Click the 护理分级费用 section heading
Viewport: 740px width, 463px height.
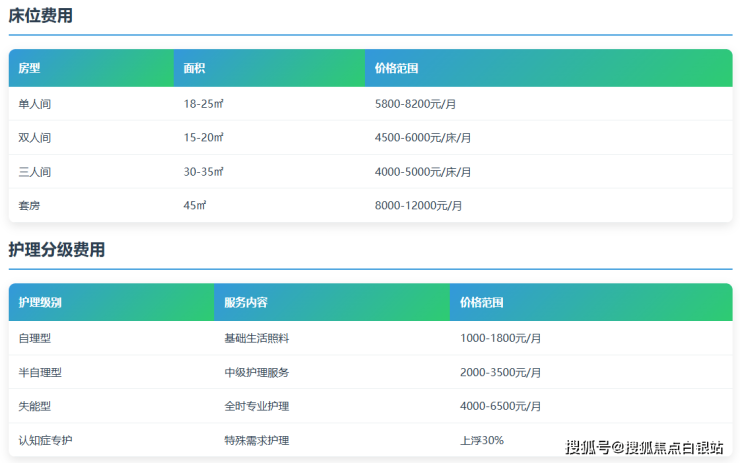pyautogui.click(x=56, y=250)
